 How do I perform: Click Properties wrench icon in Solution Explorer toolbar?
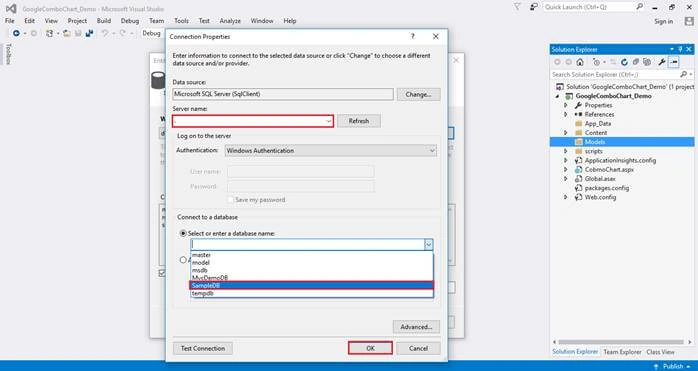[662, 62]
